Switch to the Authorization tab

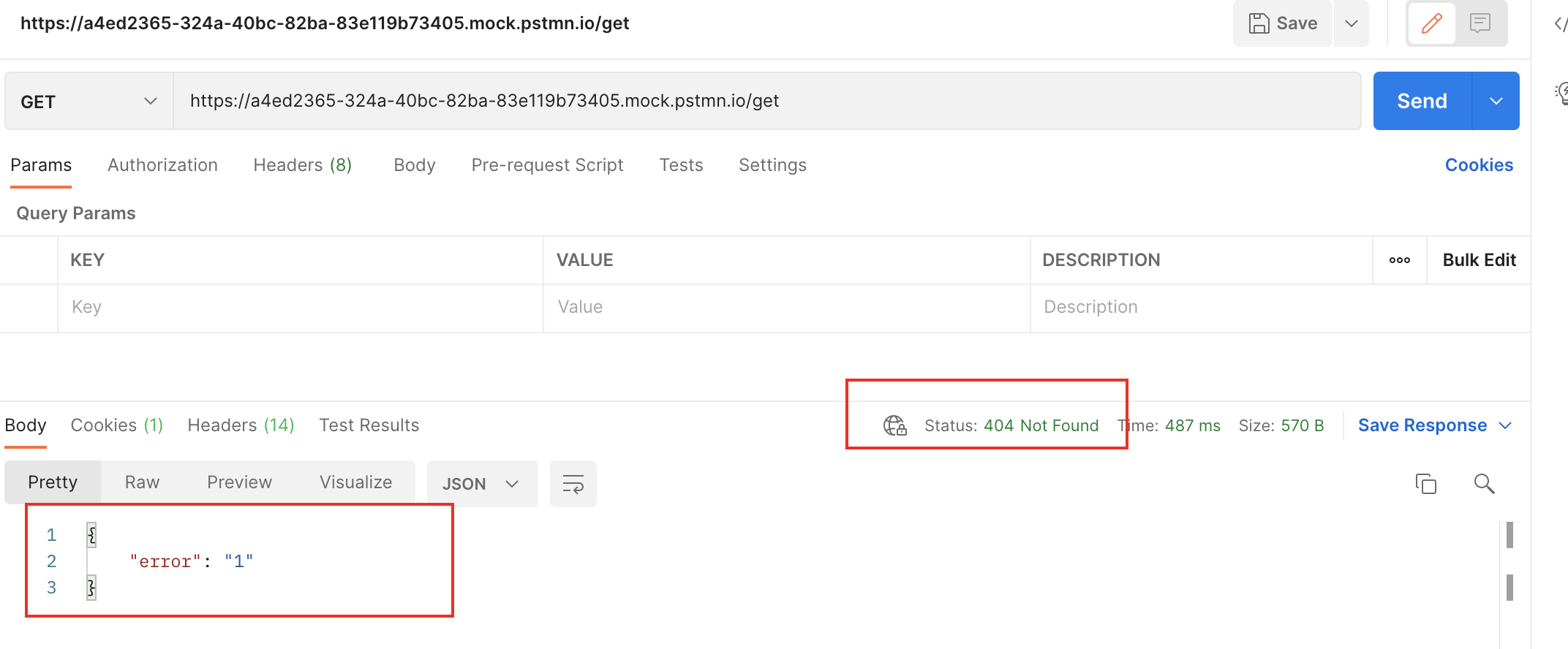click(162, 165)
